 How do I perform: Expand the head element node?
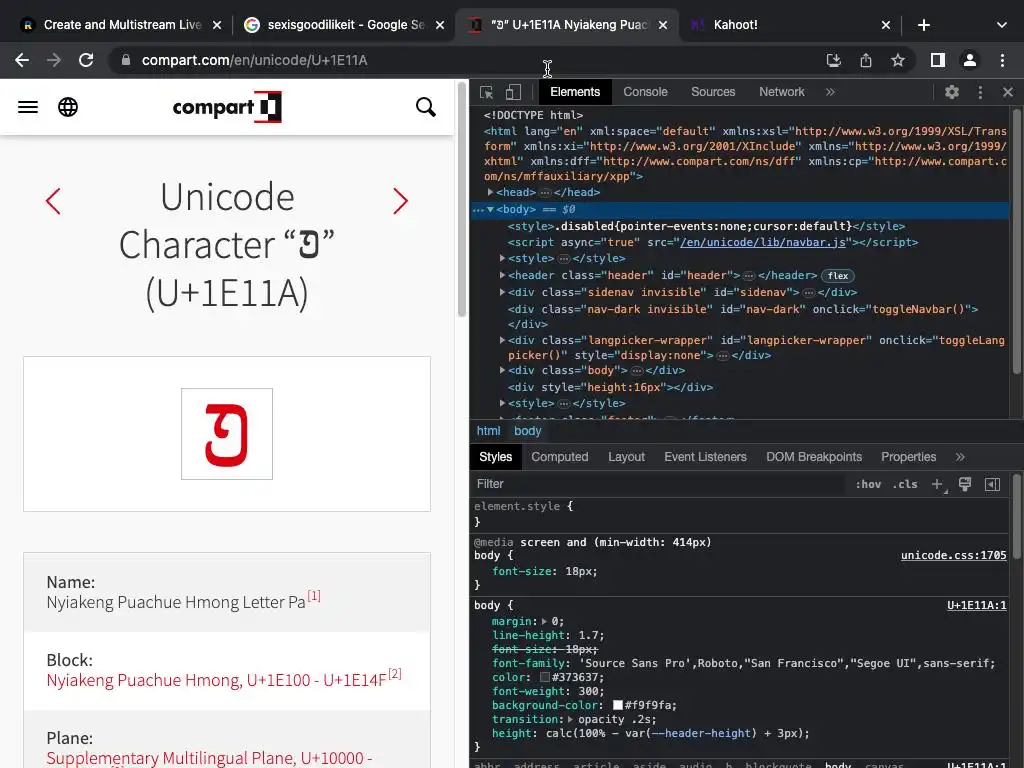[490, 192]
